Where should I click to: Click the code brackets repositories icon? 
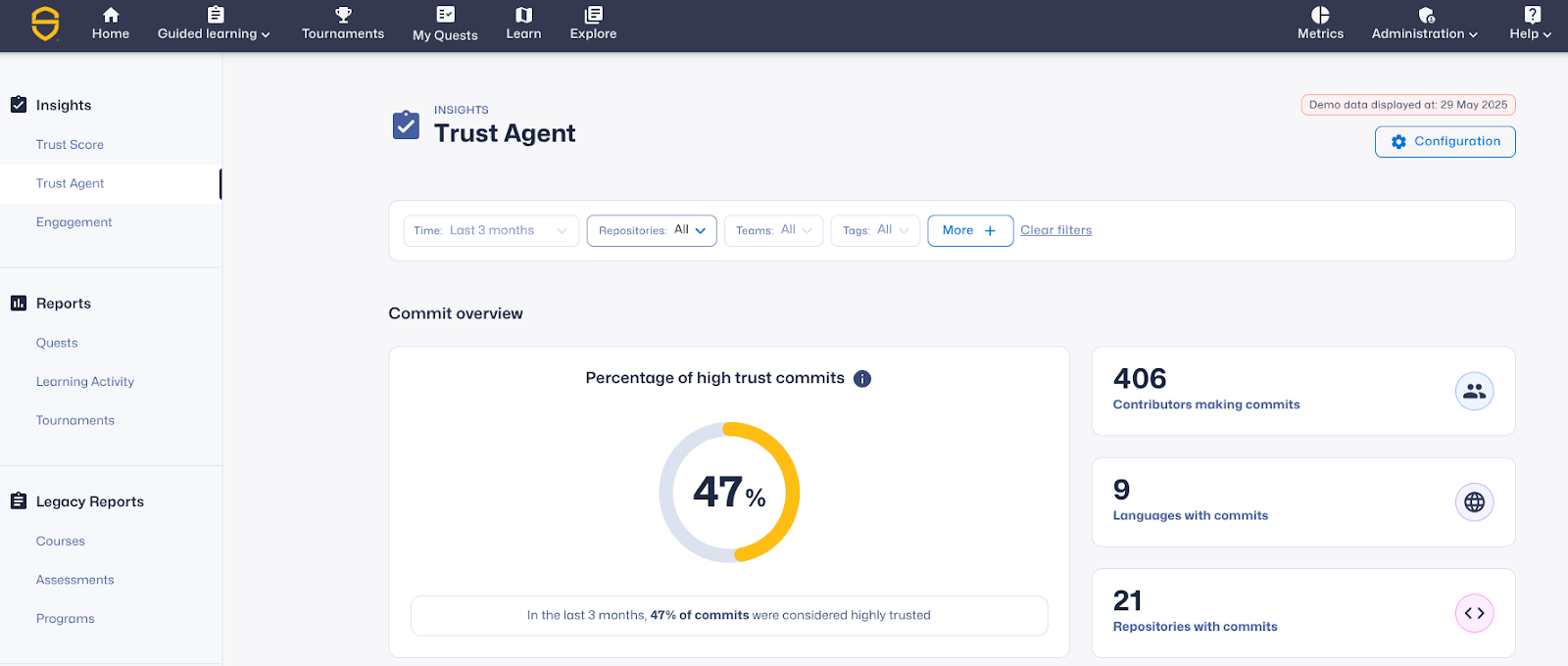tap(1474, 613)
